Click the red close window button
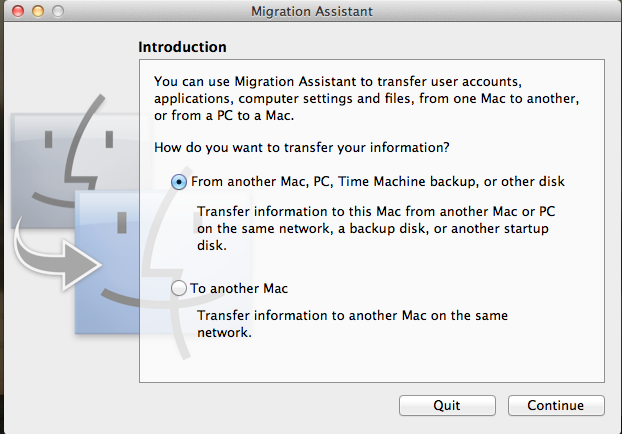Viewport: 622px width, 434px height. tap(18, 11)
